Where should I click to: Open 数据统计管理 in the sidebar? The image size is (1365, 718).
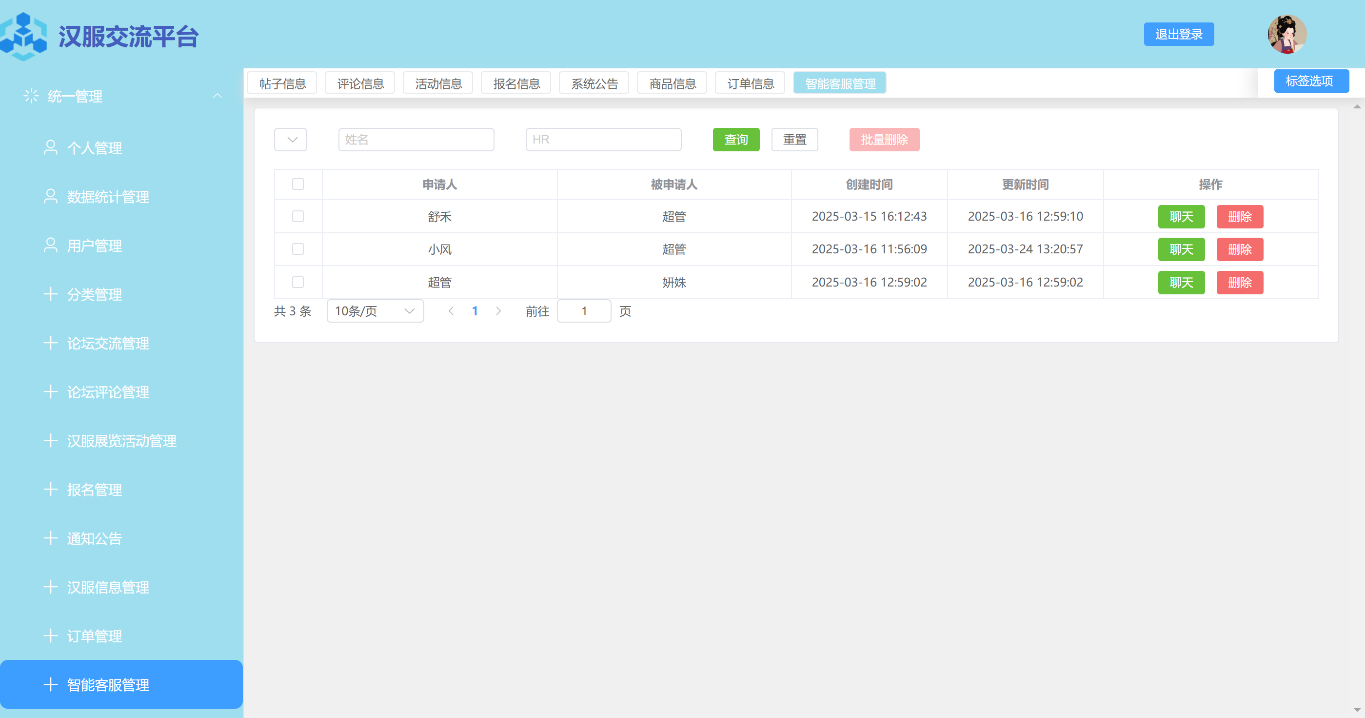tap(121, 197)
